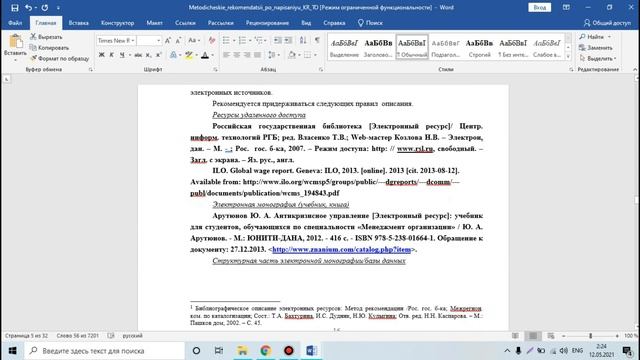Clear all formatting with the eraser icon
This screenshot has height=360, width=640.
[x=211, y=40]
